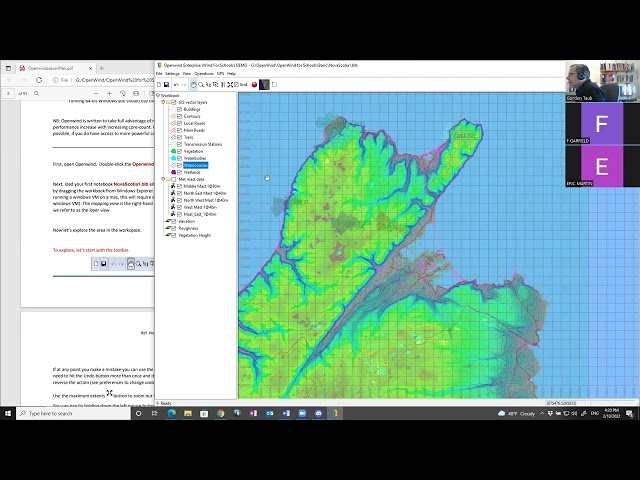Open Microsoft Edge from the taskbar
This screenshot has height=480, width=640.
tap(171, 413)
